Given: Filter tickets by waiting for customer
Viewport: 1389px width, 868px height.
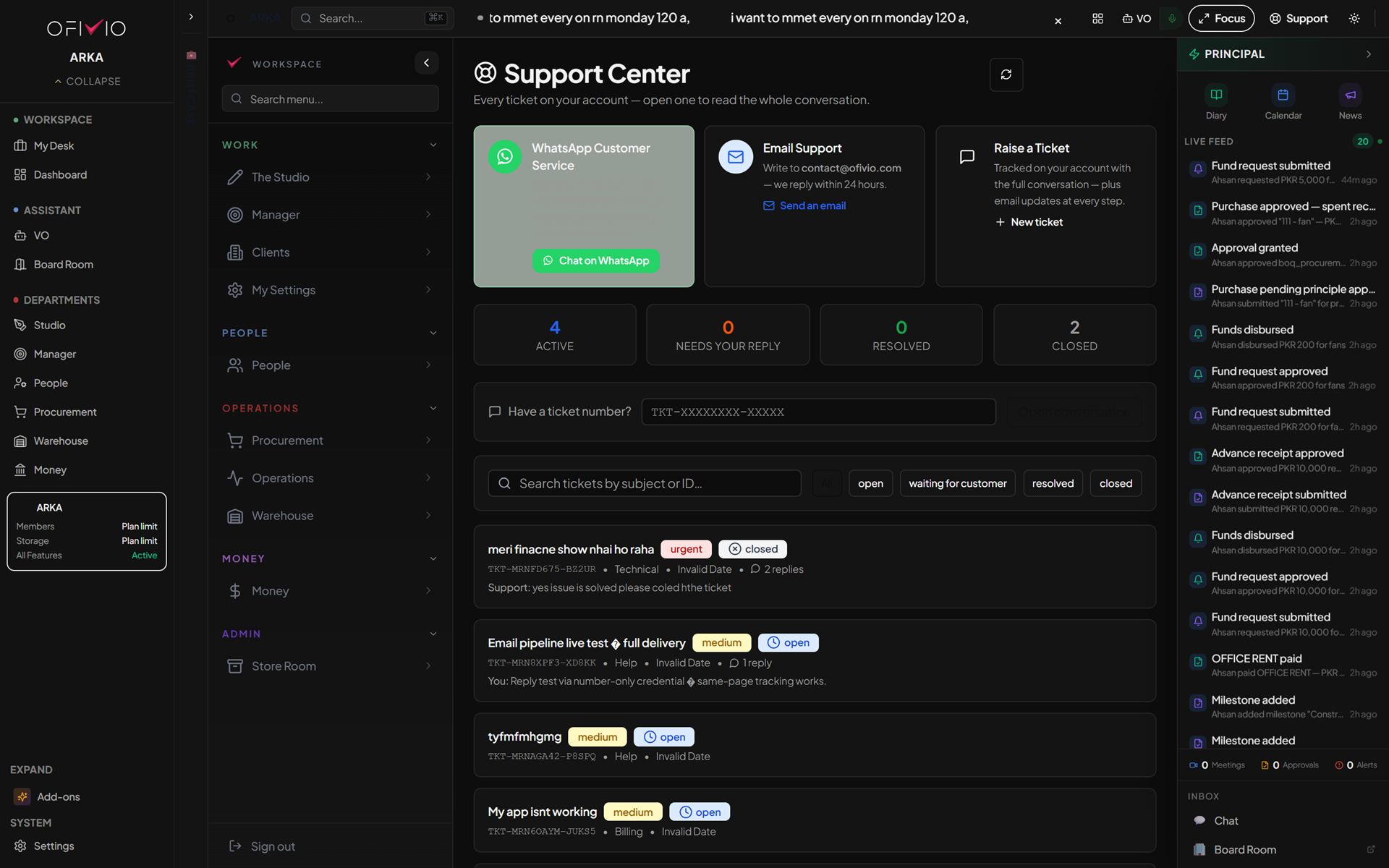Looking at the screenshot, I should (957, 483).
